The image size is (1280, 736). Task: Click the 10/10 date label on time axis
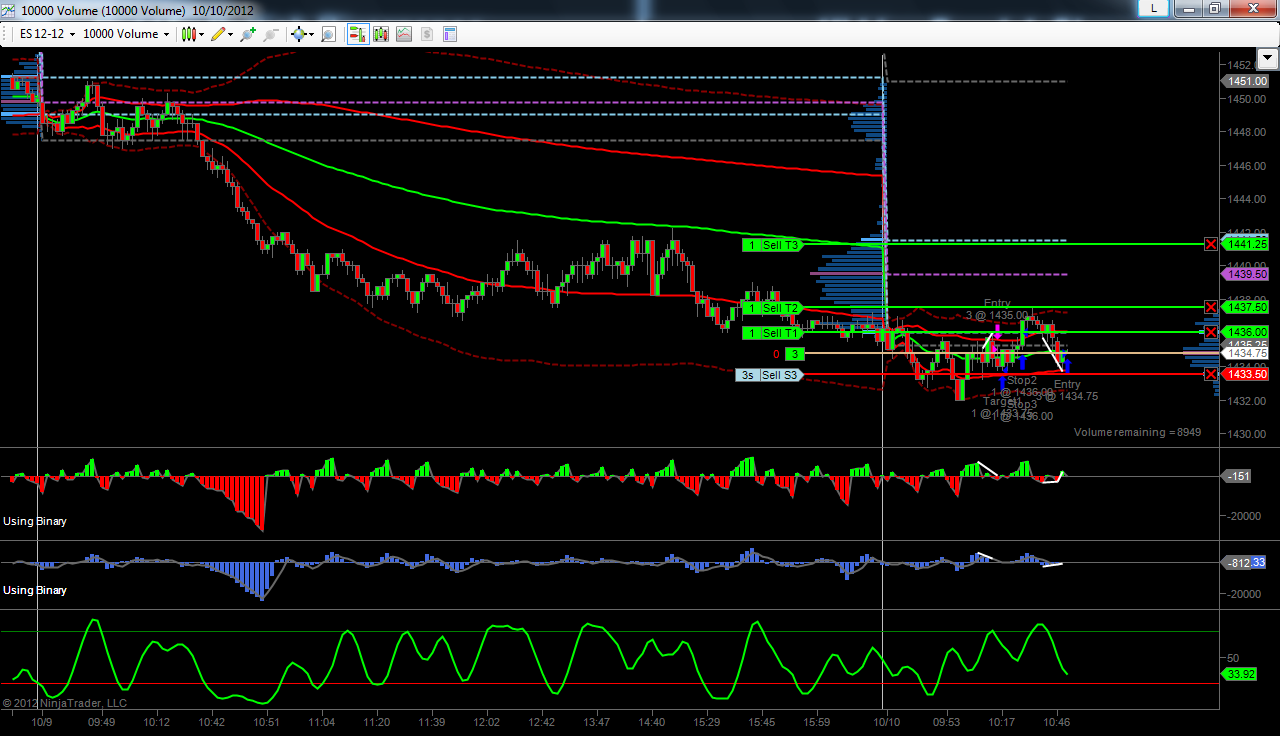(887, 722)
